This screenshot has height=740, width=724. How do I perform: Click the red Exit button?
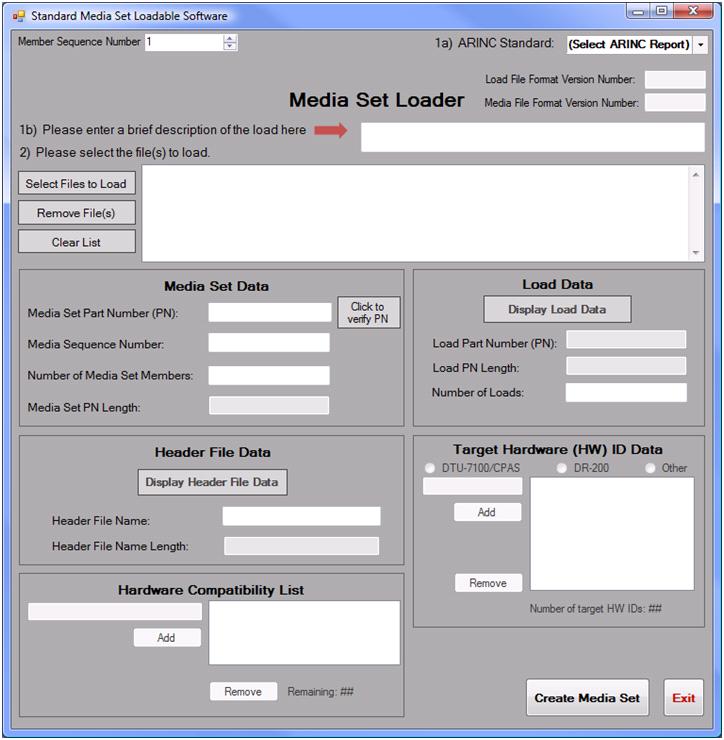683,698
